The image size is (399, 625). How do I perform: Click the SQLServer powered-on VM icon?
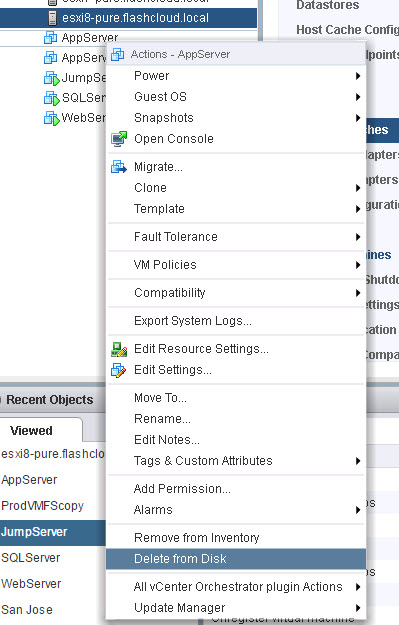(x=51, y=98)
